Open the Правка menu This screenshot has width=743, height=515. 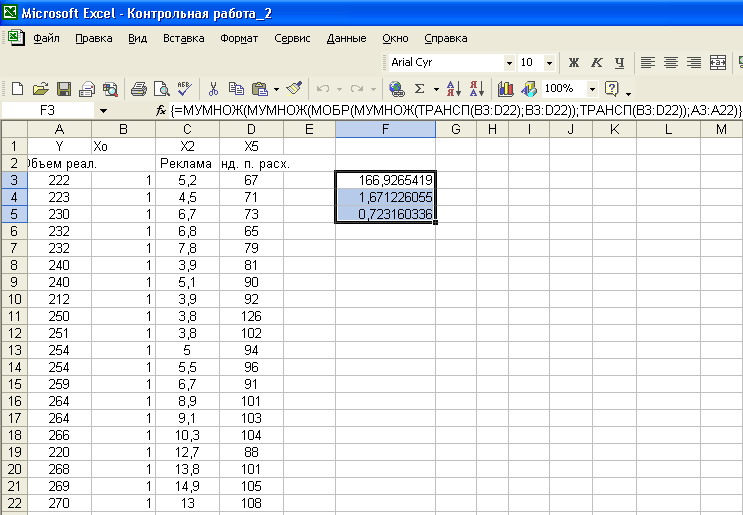pyautogui.click(x=94, y=38)
